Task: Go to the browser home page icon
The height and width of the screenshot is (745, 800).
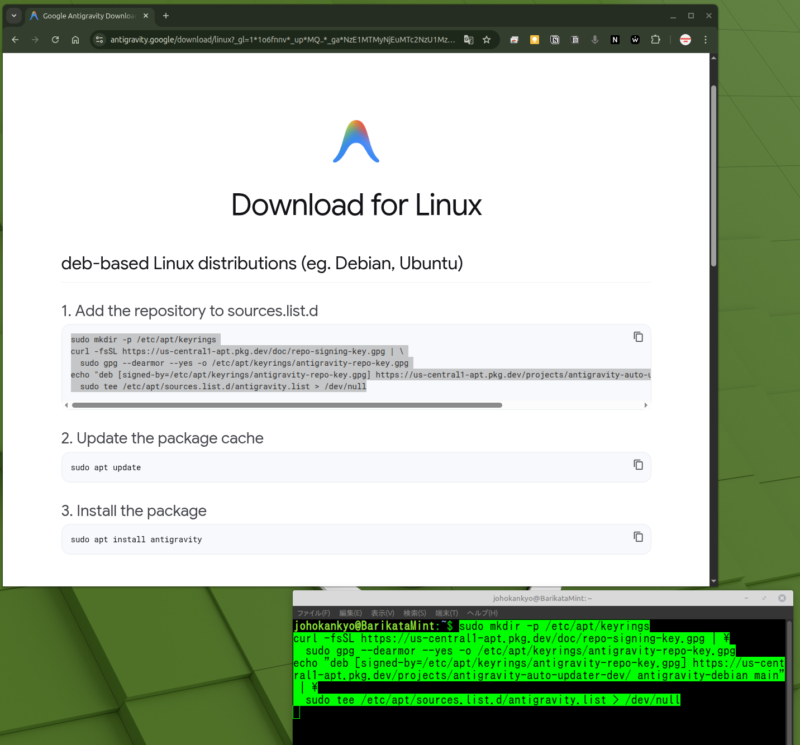Action: pos(76,40)
